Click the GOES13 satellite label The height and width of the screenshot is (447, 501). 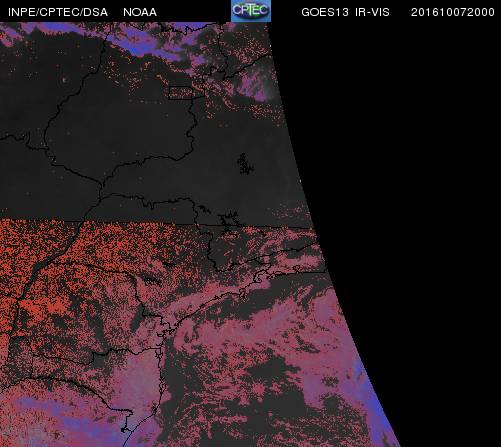(325, 12)
